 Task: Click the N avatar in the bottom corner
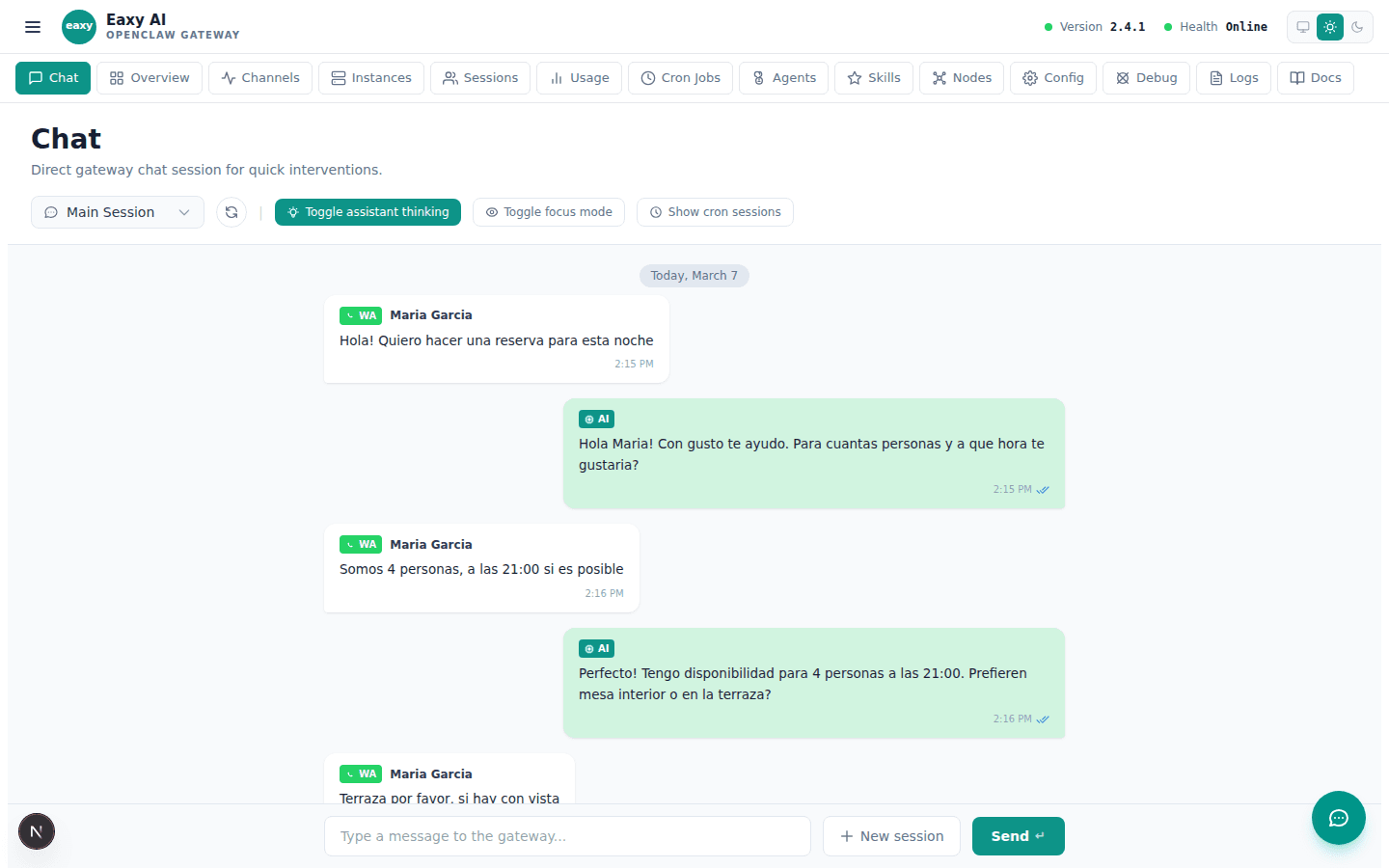click(36, 830)
